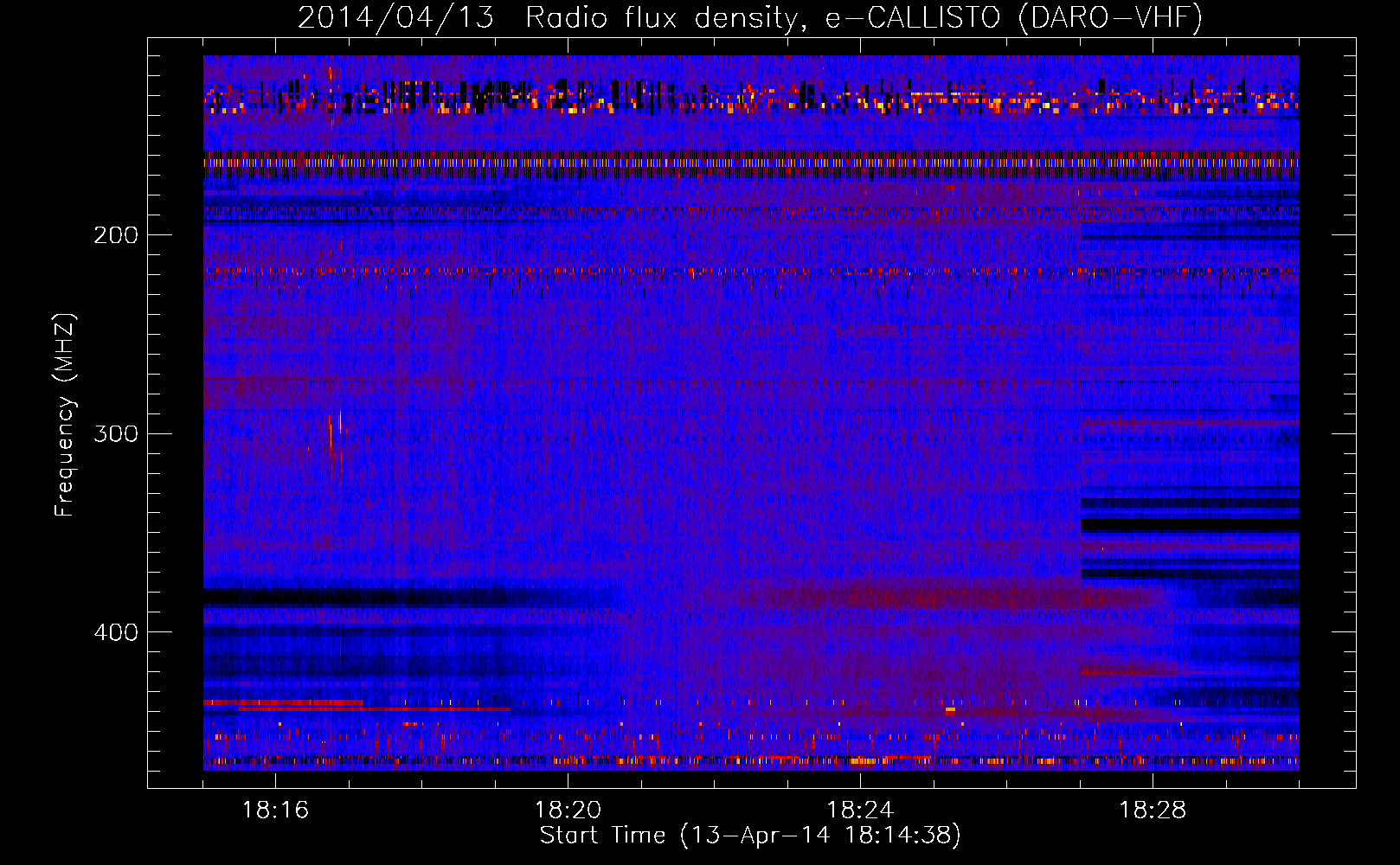Click the '18:24' time tick label

coord(860,811)
